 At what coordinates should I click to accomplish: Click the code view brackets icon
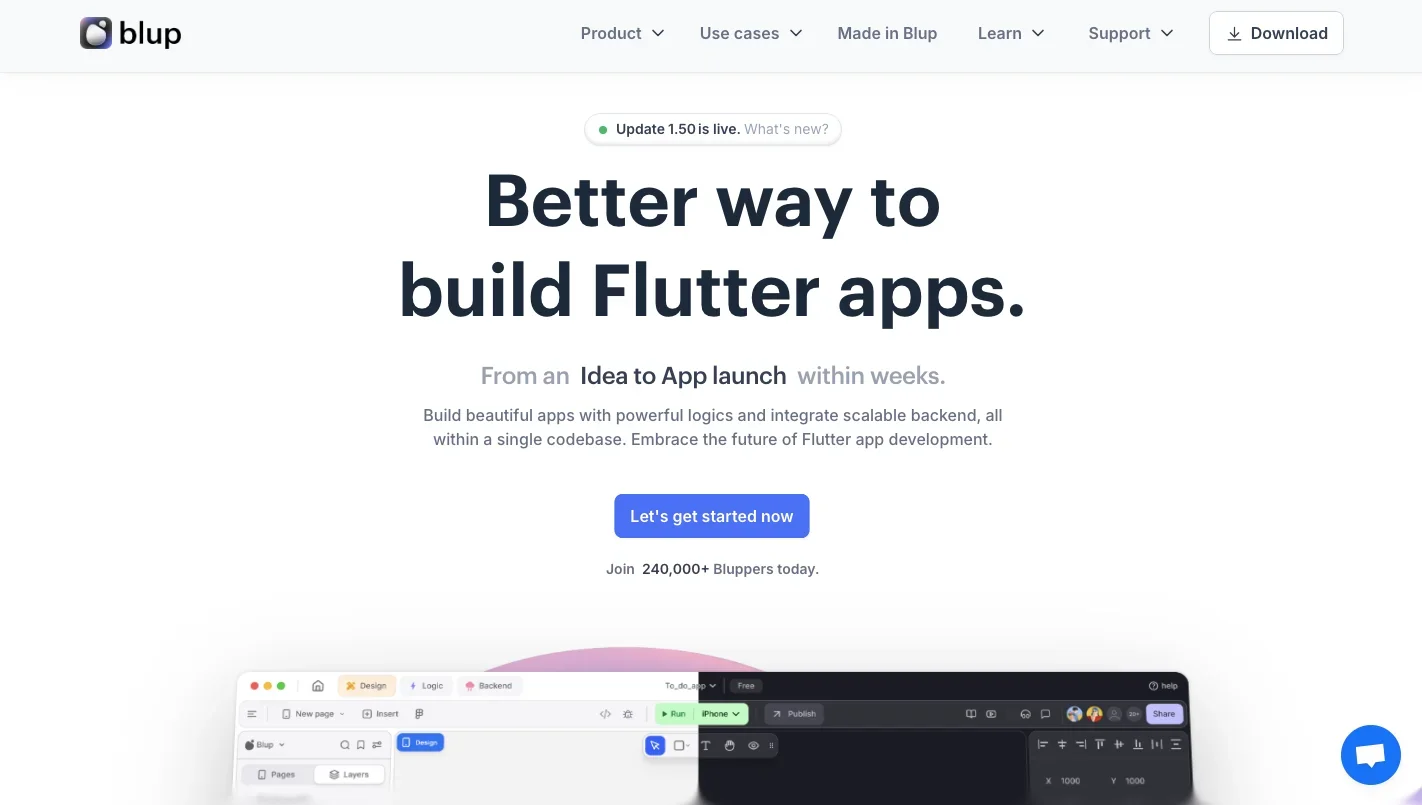click(605, 714)
